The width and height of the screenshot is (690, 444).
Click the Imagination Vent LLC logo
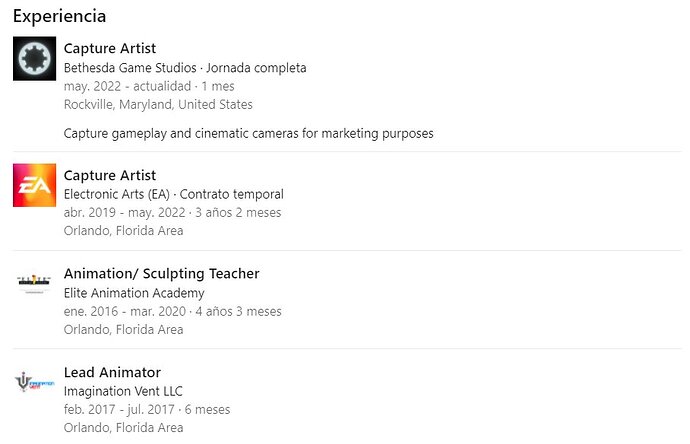tap(34, 382)
